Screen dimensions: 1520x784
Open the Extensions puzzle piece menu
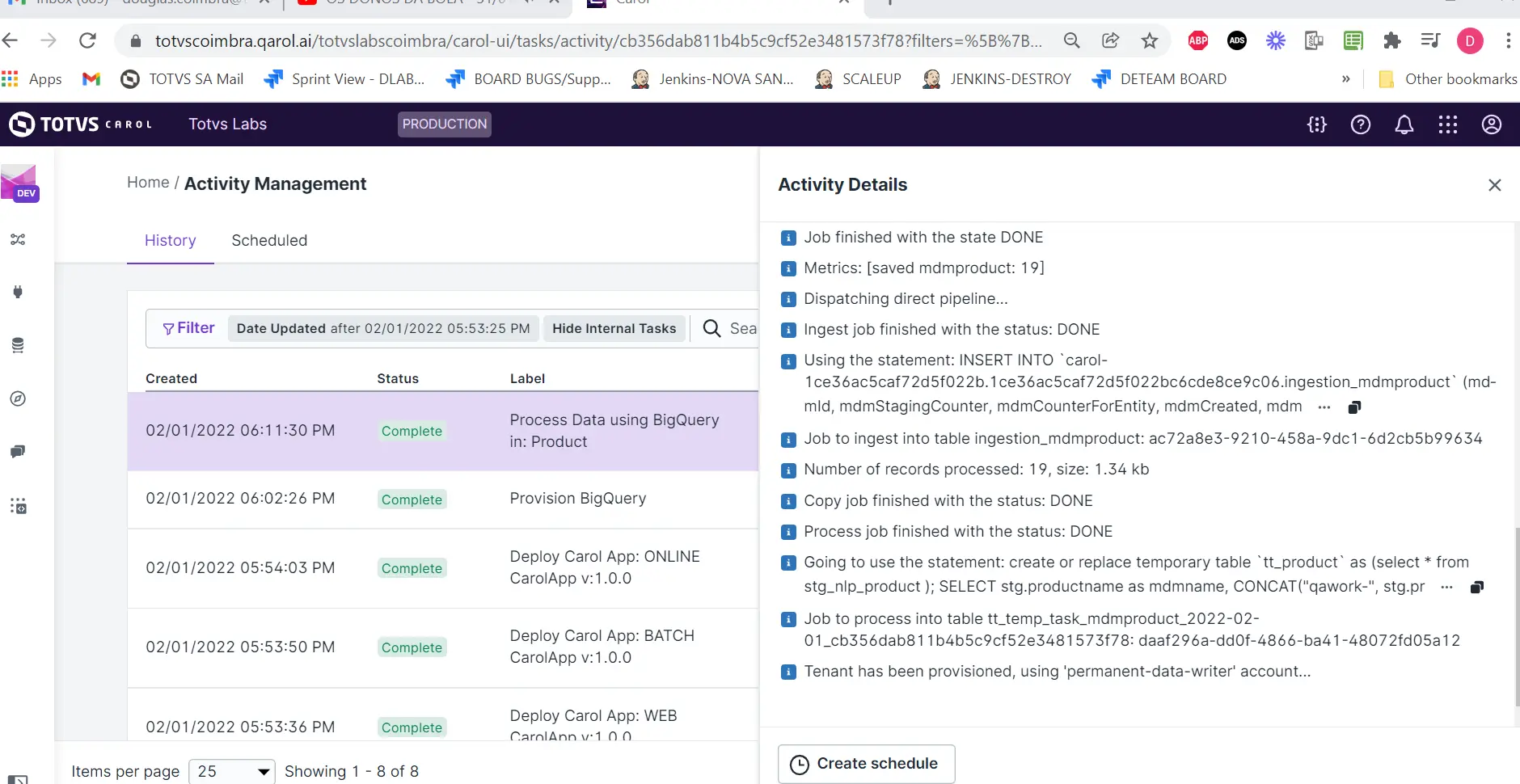pyautogui.click(x=1391, y=40)
